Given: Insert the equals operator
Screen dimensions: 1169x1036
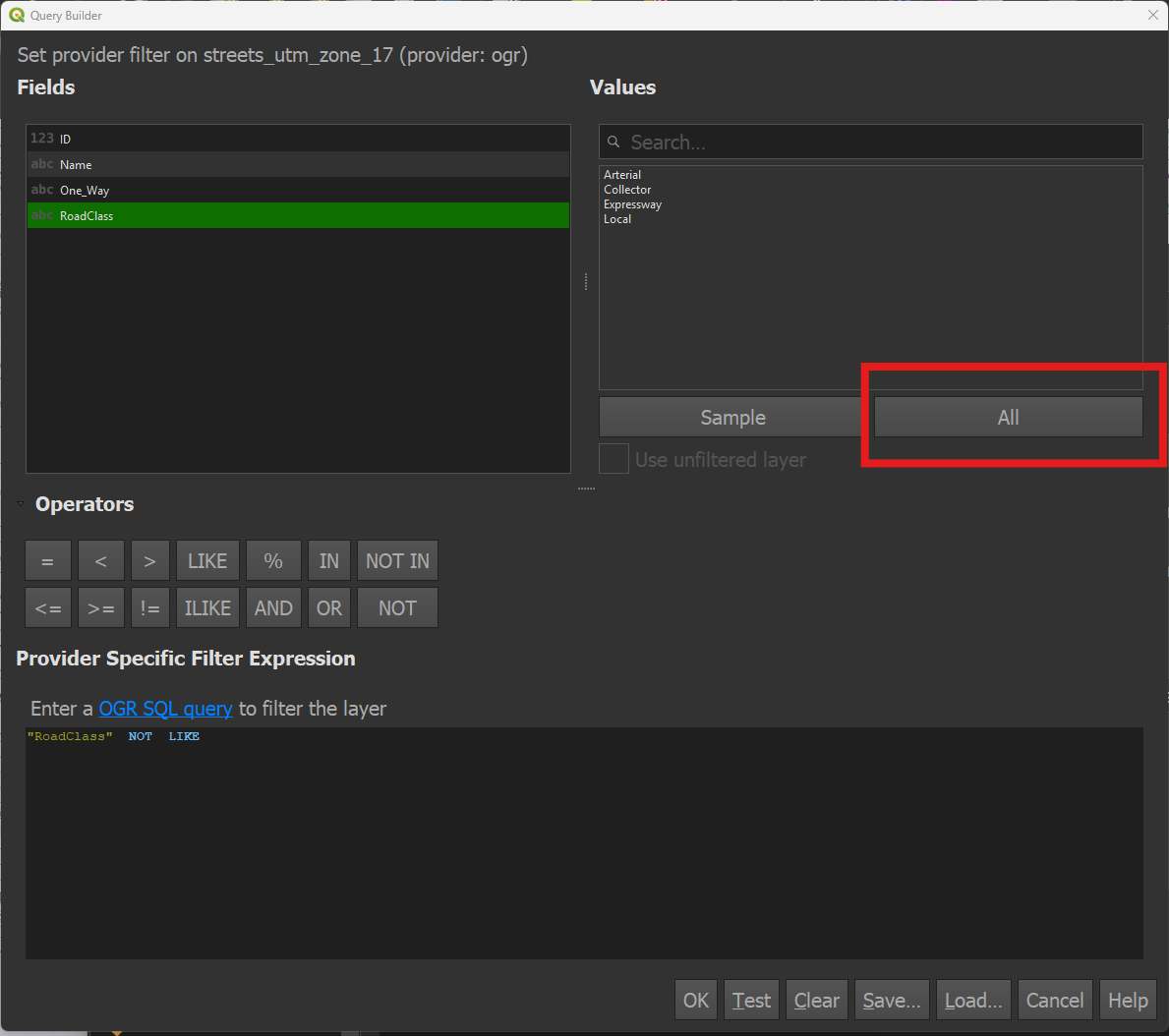Looking at the screenshot, I should pos(48,560).
